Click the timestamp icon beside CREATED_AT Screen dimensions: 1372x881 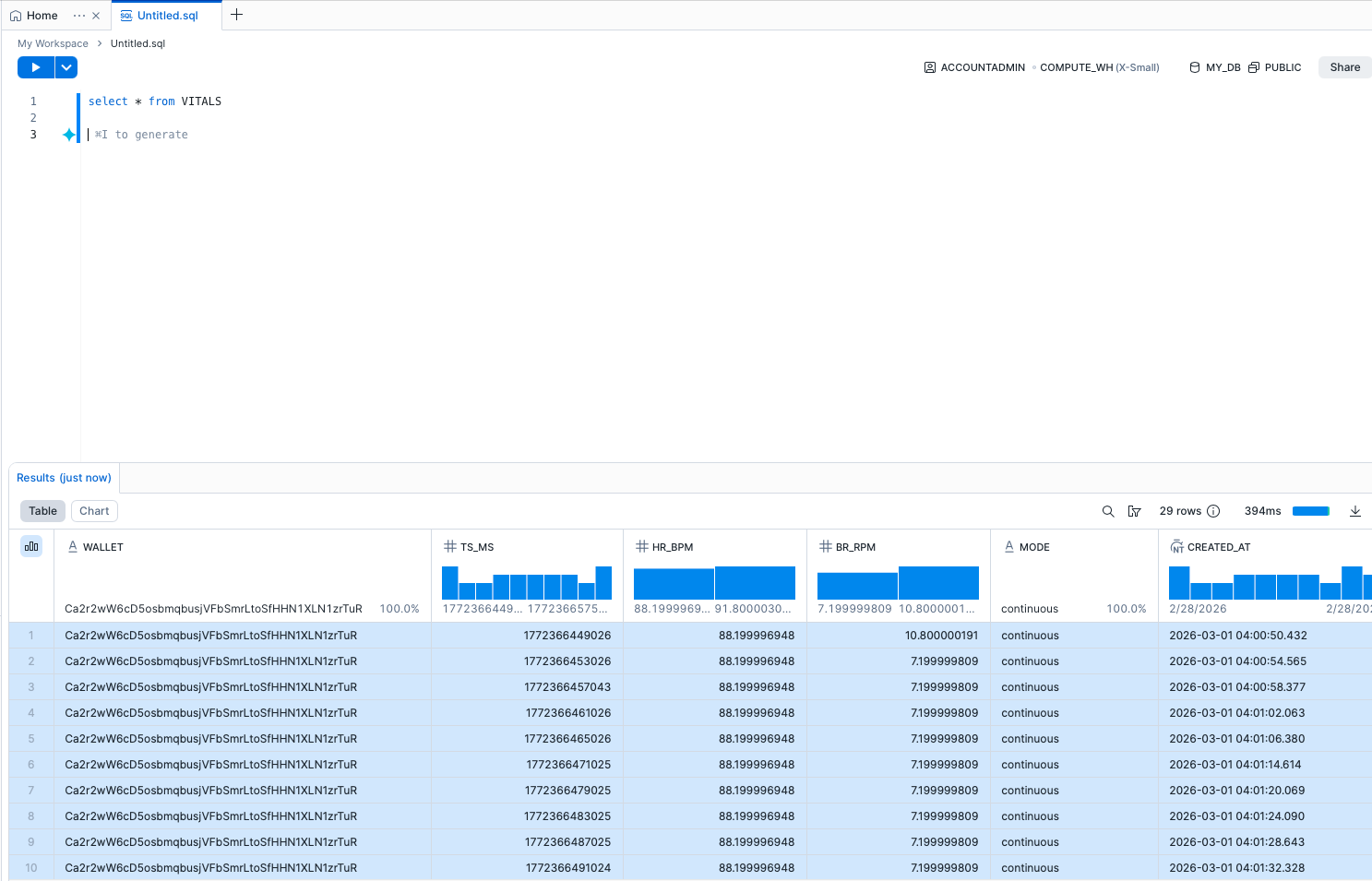click(1176, 547)
